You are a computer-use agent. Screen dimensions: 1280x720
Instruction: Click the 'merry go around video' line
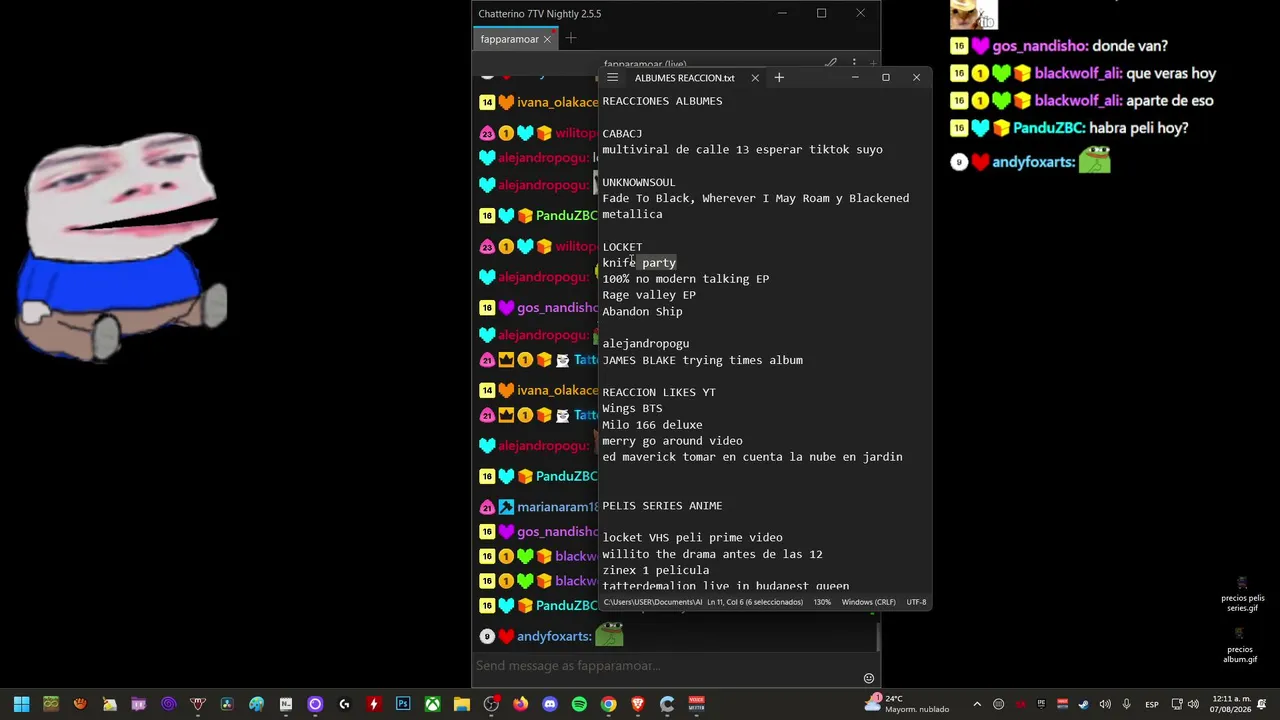coord(672,441)
